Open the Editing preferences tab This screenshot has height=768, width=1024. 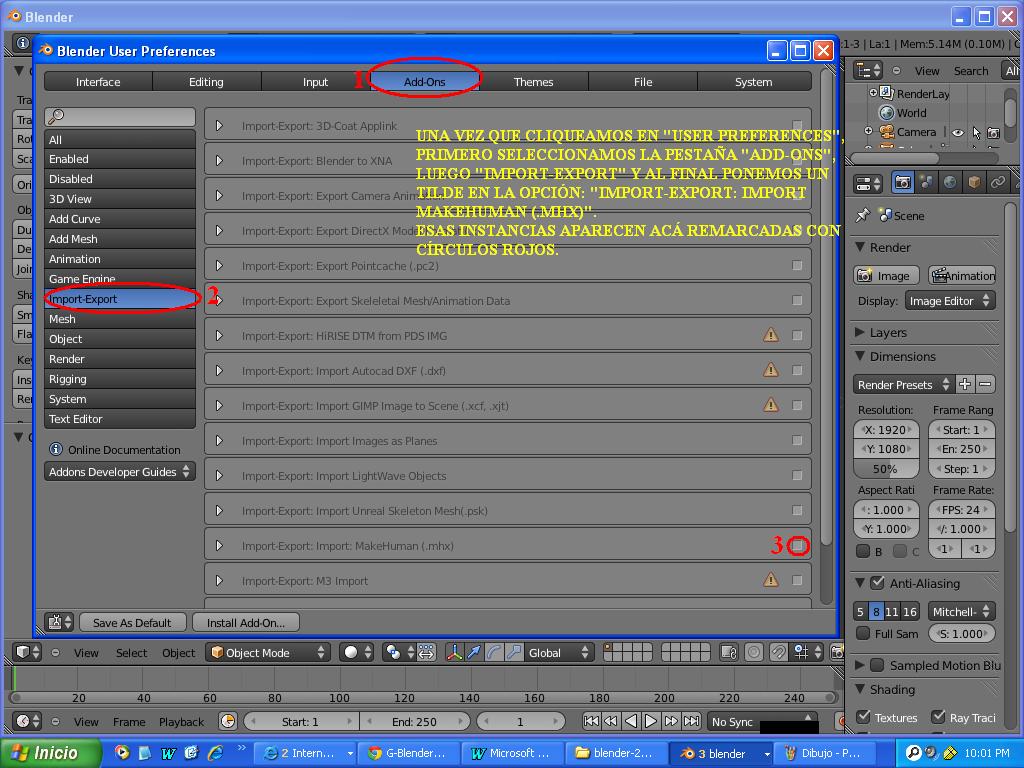click(x=206, y=82)
